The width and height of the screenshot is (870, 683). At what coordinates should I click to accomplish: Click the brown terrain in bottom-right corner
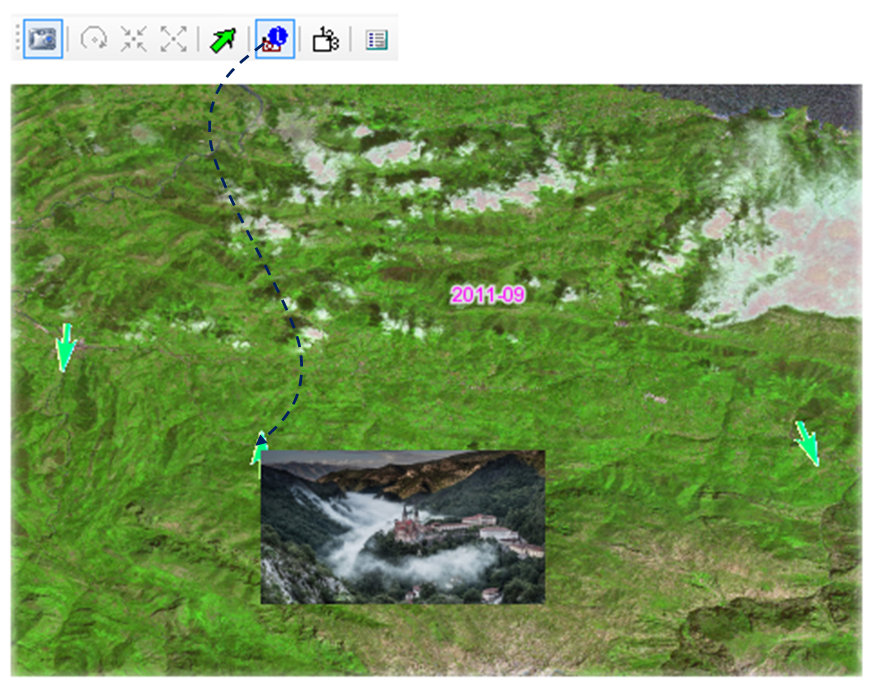point(760,630)
